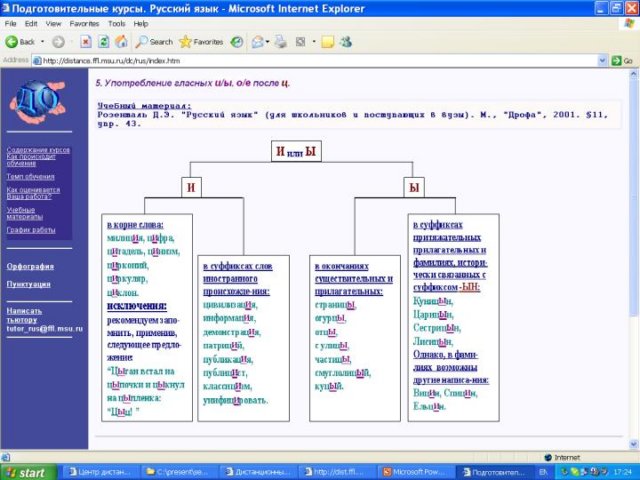640x480 pixels.
Task: Open the Favorites star button
Action: [201, 42]
